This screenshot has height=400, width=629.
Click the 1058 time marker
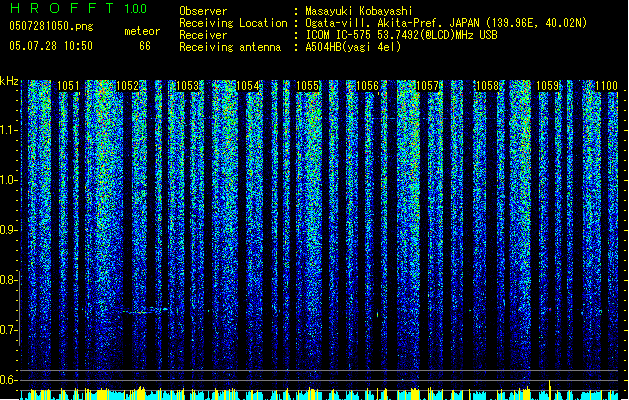pos(487,85)
